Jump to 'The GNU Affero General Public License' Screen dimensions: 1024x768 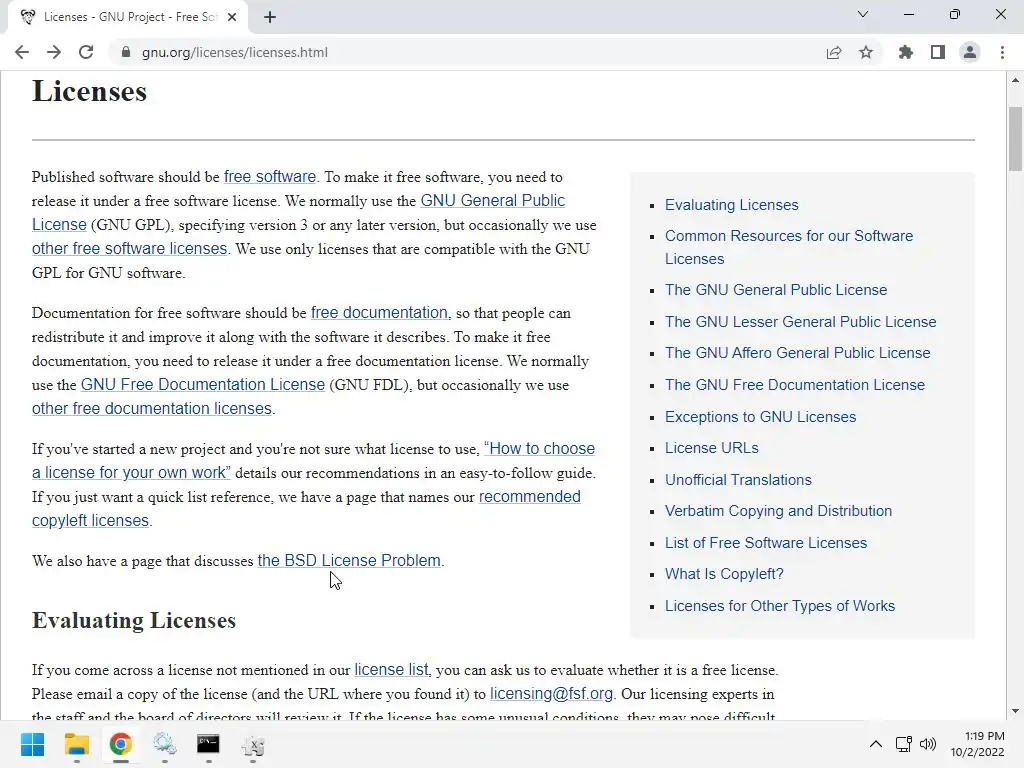[797, 353]
